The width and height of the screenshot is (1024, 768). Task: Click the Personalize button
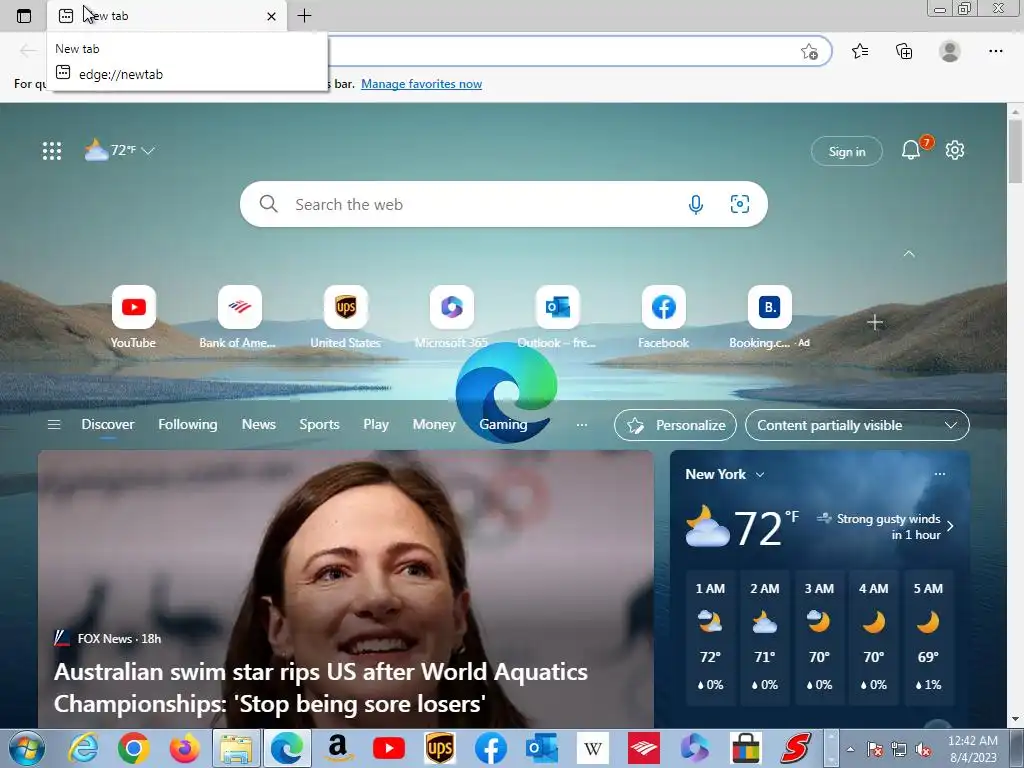point(675,425)
